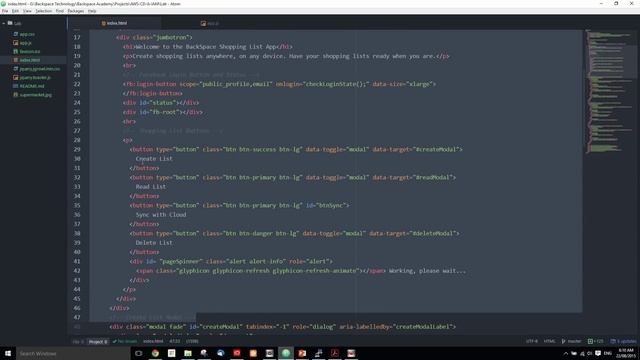Click the Lab folder icon in tree
Screen dimensions: 640x360
(10, 23)
